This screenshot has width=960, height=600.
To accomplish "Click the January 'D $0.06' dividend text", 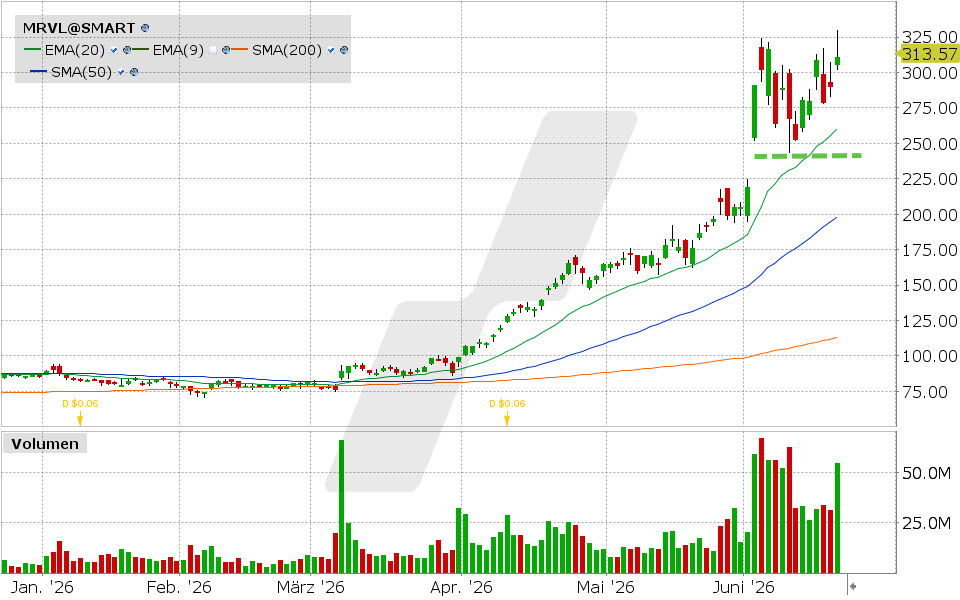I will [80, 403].
